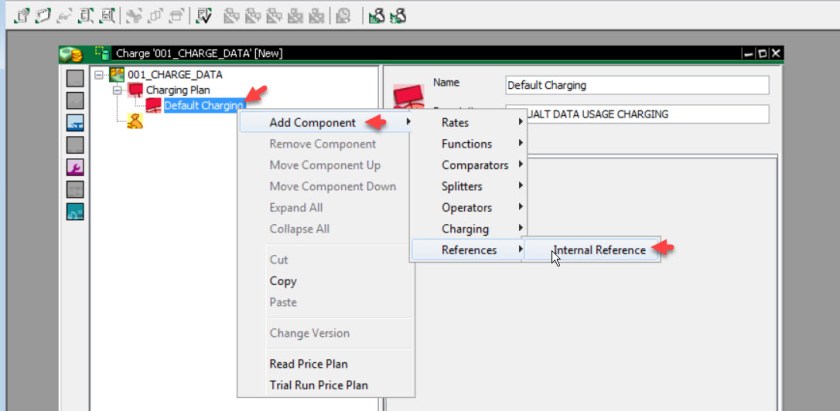This screenshot has width=840, height=411.
Task: Click the checkmark validate toolbar icon
Action: pyautogui.click(x=204, y=16)
